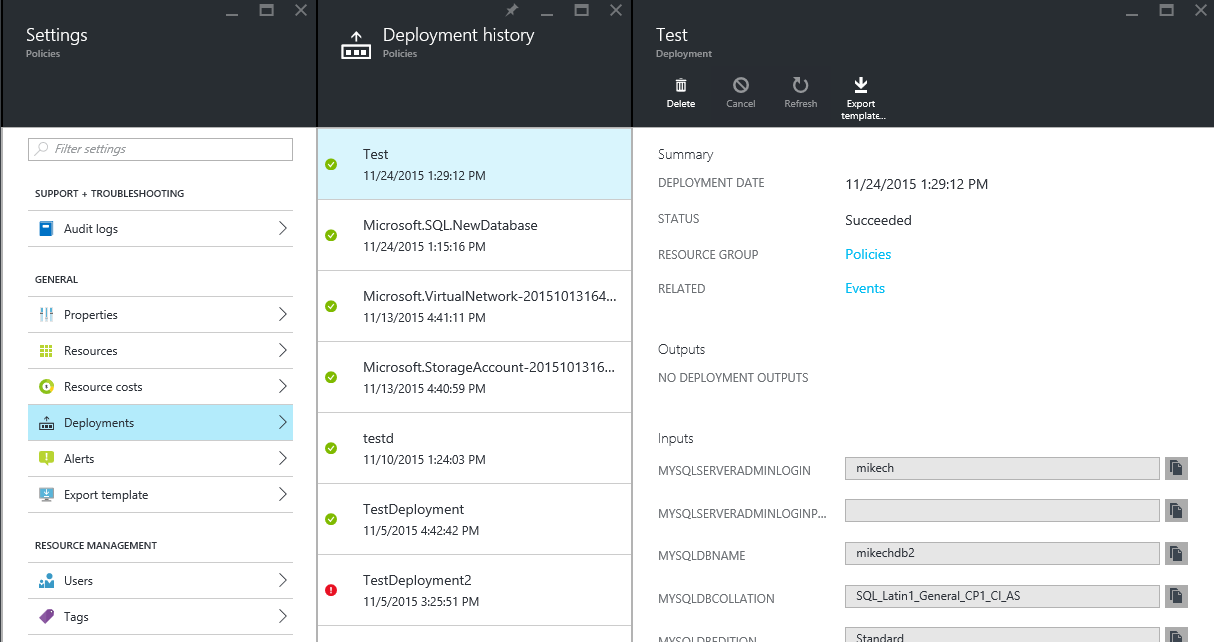
Task: Select the Microsoft.VirtualNetwork deployment entry
Action: pyautogui.click(x=475, y=306)
